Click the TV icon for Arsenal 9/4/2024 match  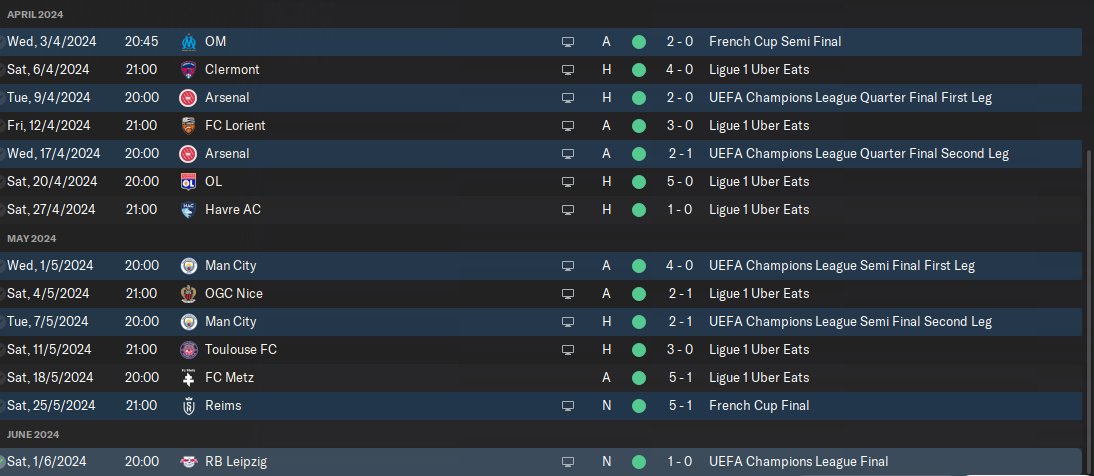click(568, 98)
